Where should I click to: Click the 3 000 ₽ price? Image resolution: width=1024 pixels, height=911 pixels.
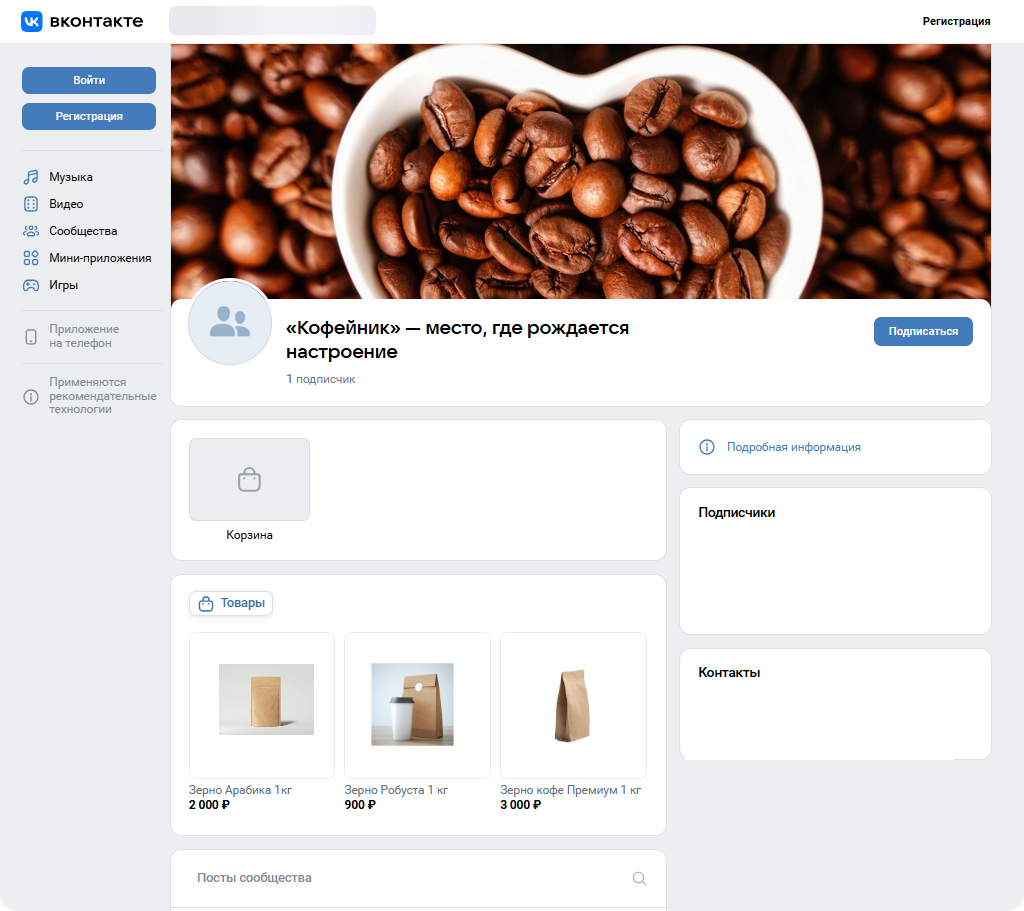coord(520,805)
